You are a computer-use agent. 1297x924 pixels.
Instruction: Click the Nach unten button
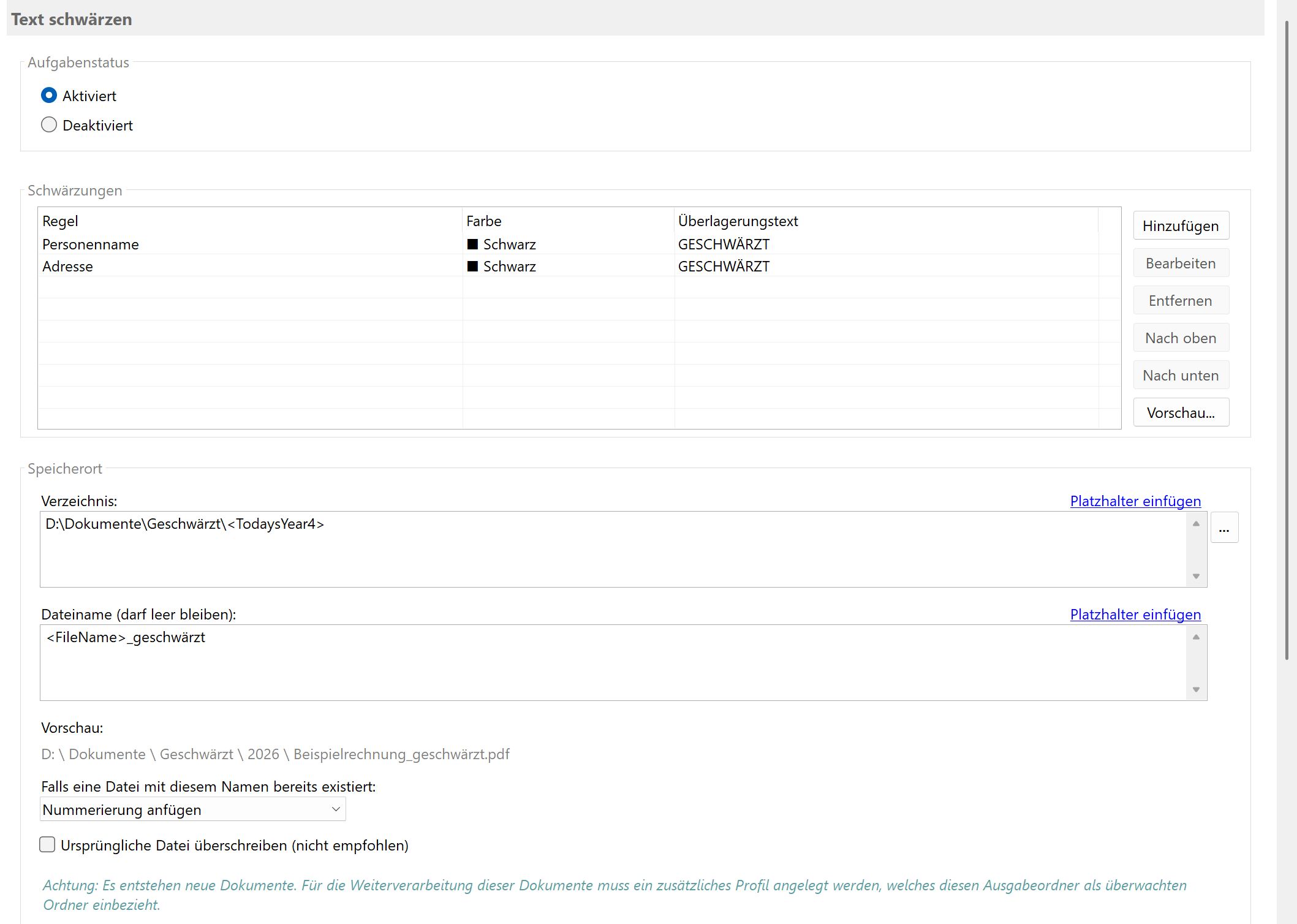click(1180, 375)
